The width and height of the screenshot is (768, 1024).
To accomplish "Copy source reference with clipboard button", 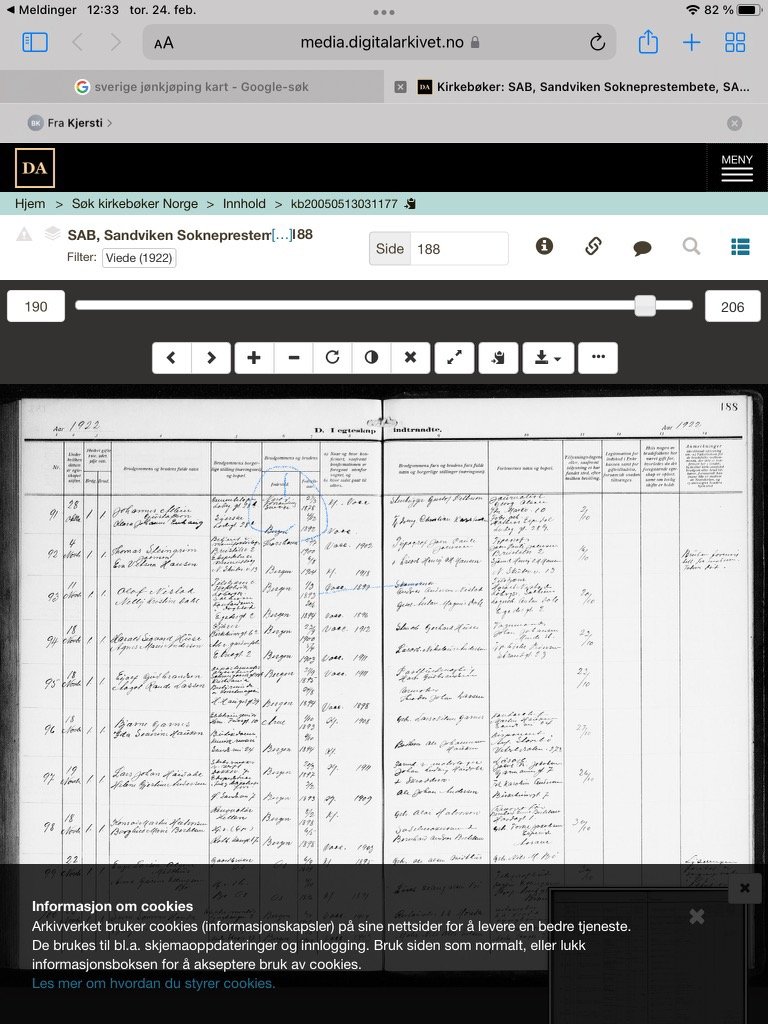I will [499, 358].
